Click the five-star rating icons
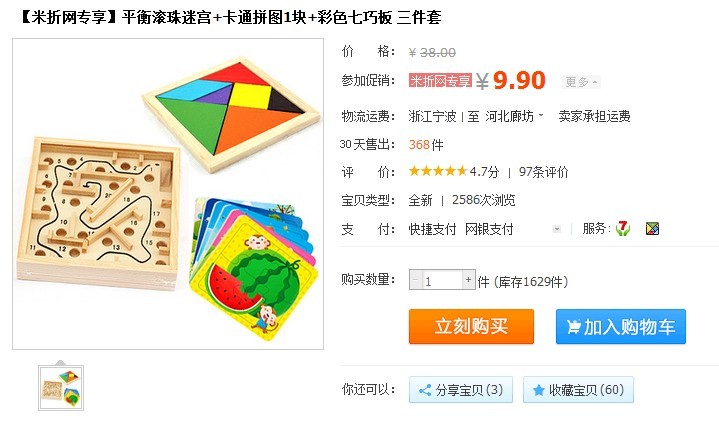The width and height of the screenshot is (719, 433). pos(437,172)
